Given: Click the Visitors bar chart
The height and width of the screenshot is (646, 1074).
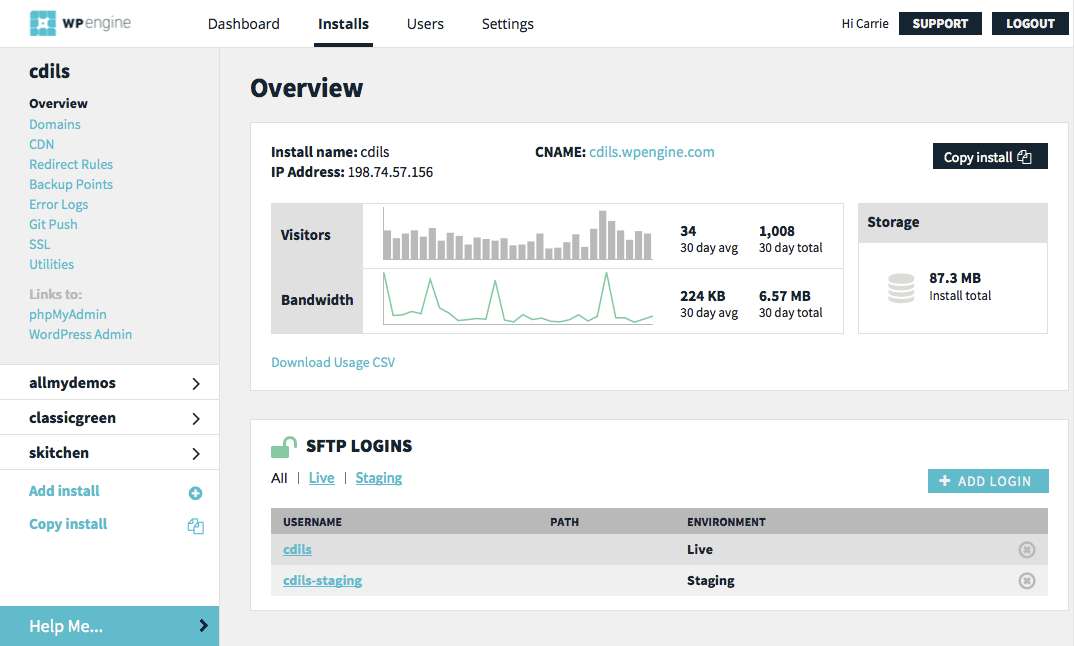Looking at the screenshot, I should 518,235.
